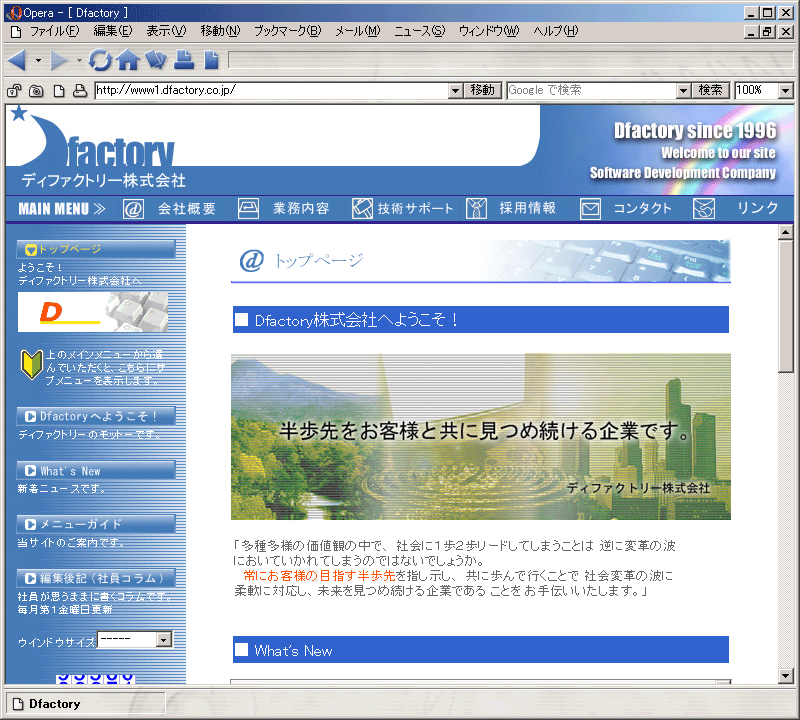This screenshot has height=720, width=800.
Task: Click the scanner icon beside 業務内容
Action: coord(248,209)
